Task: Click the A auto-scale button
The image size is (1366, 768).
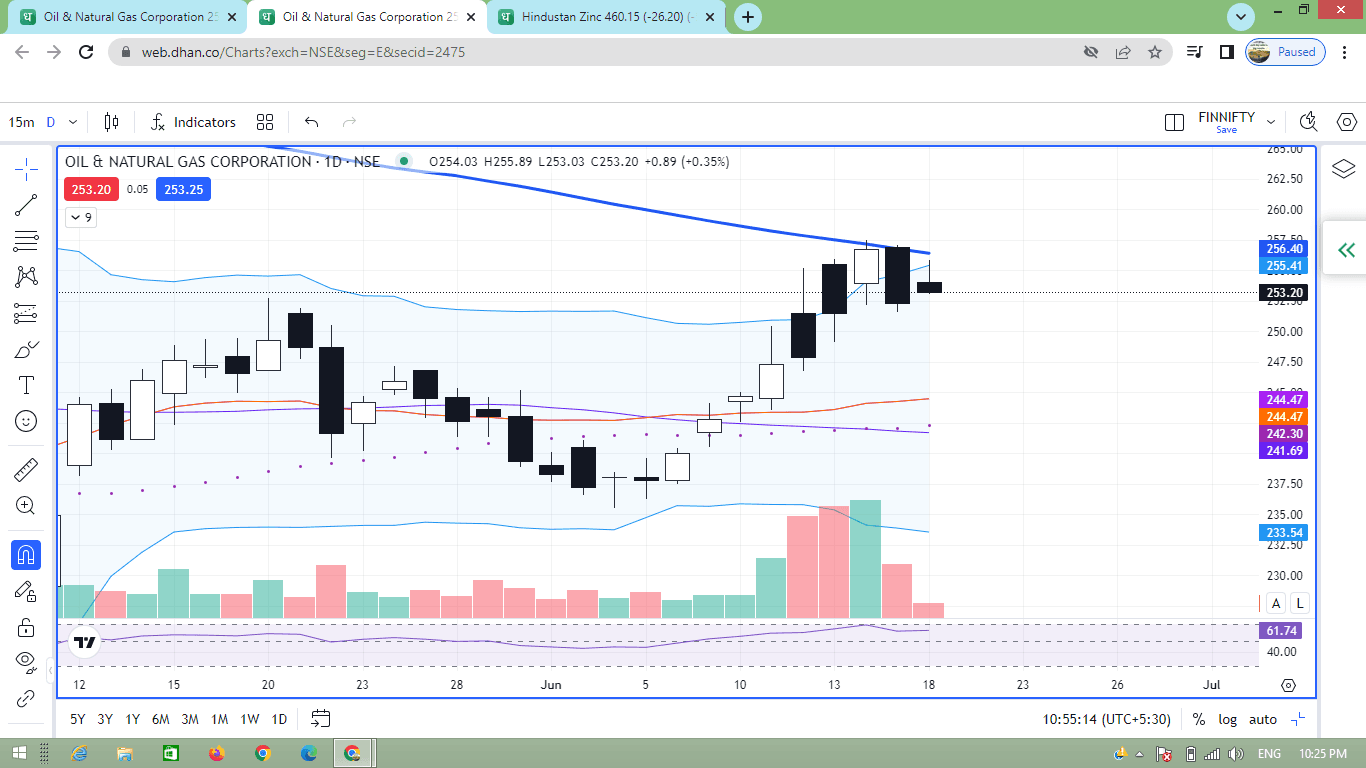Action: tap(1276, 603)
